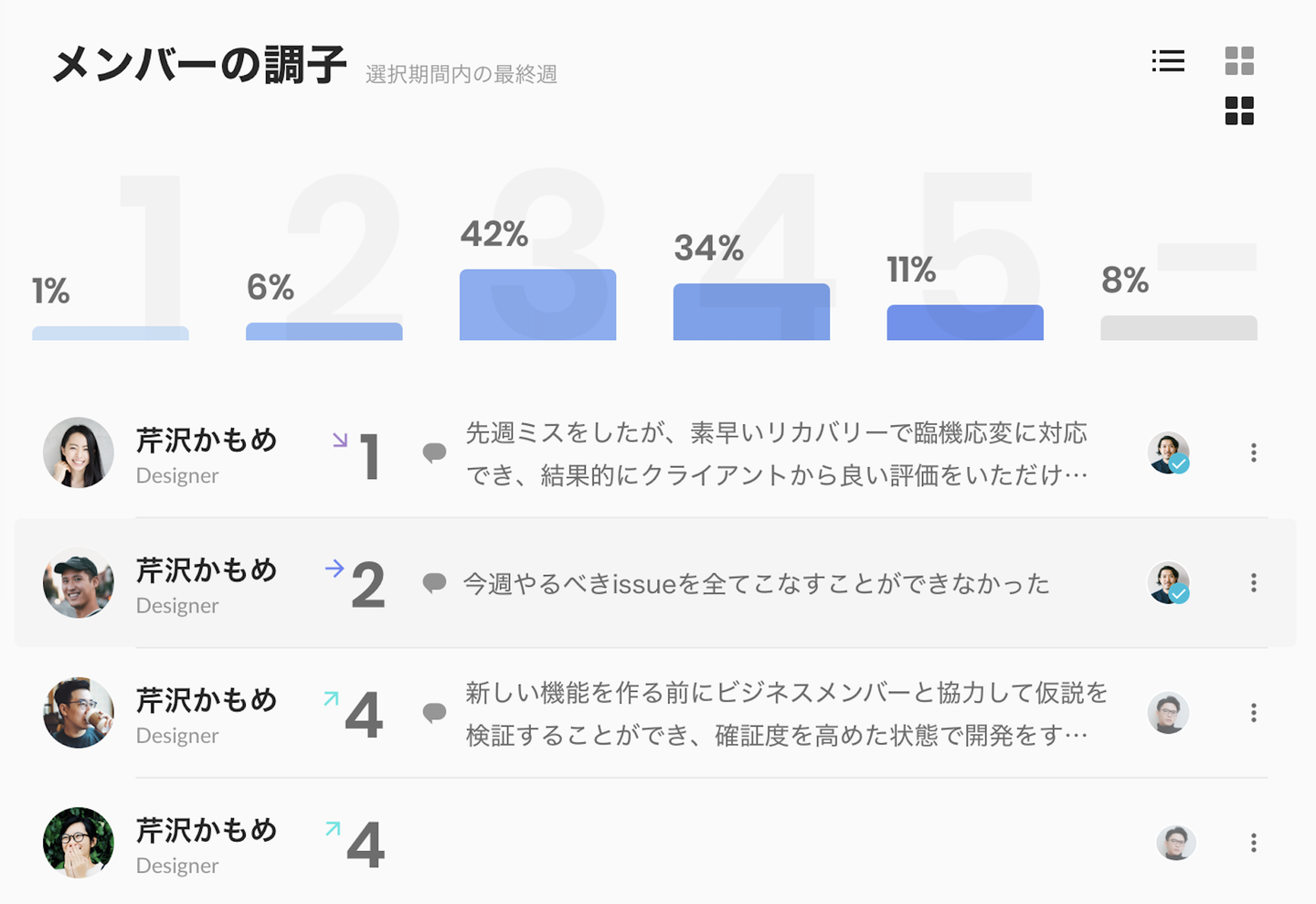Screen dimensions: 1316x904
Task: Filter by the 42% bar for score 3
Action: tap(537, 305)
